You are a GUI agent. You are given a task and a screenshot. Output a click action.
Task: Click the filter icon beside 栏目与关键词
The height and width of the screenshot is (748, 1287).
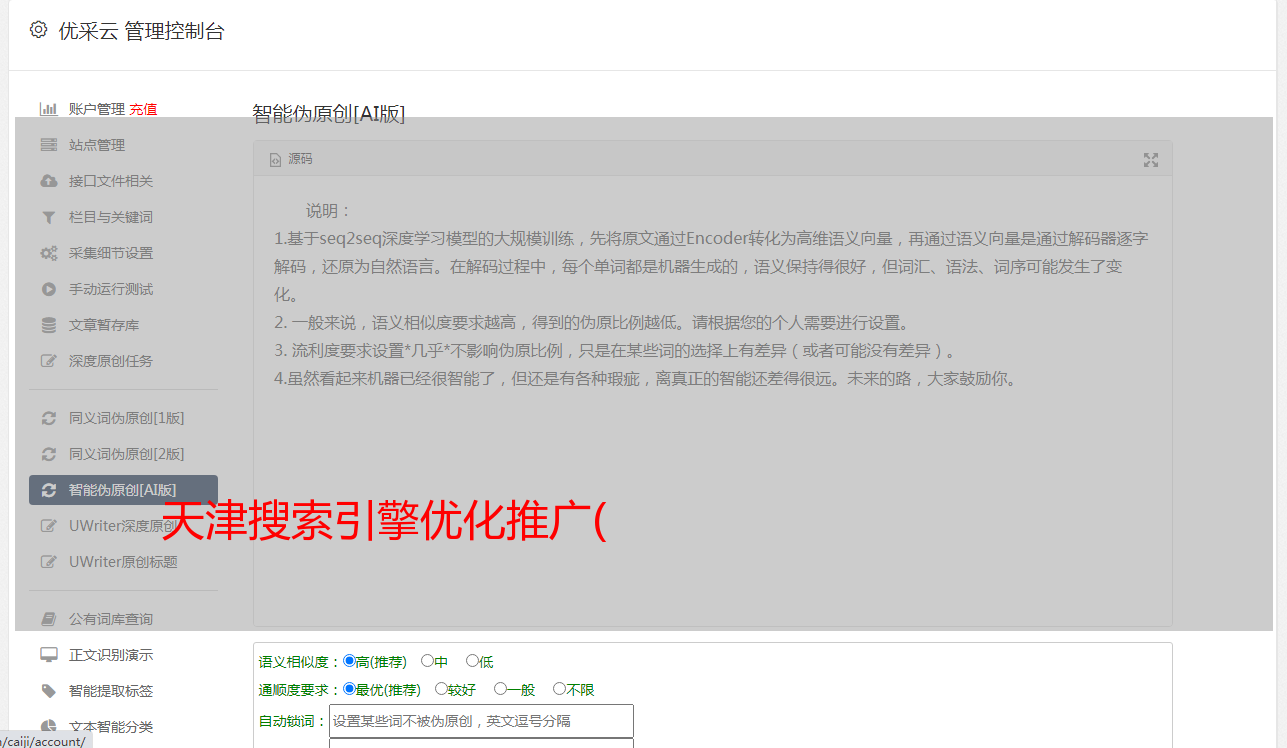(48, 217)
